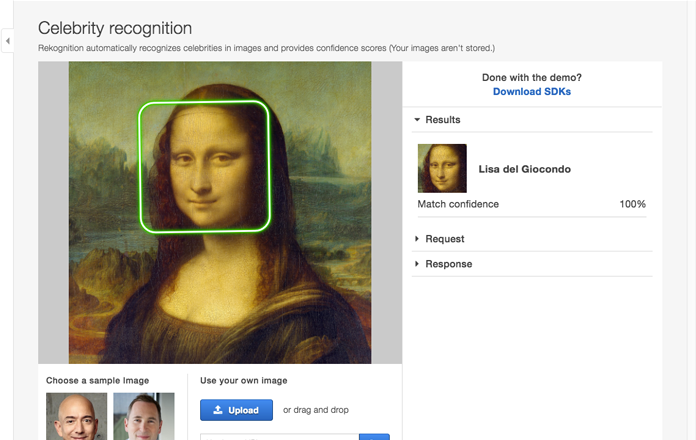Screen dimensions: 696x440
Task: Click the Rekognition description text
Action: 266,48
